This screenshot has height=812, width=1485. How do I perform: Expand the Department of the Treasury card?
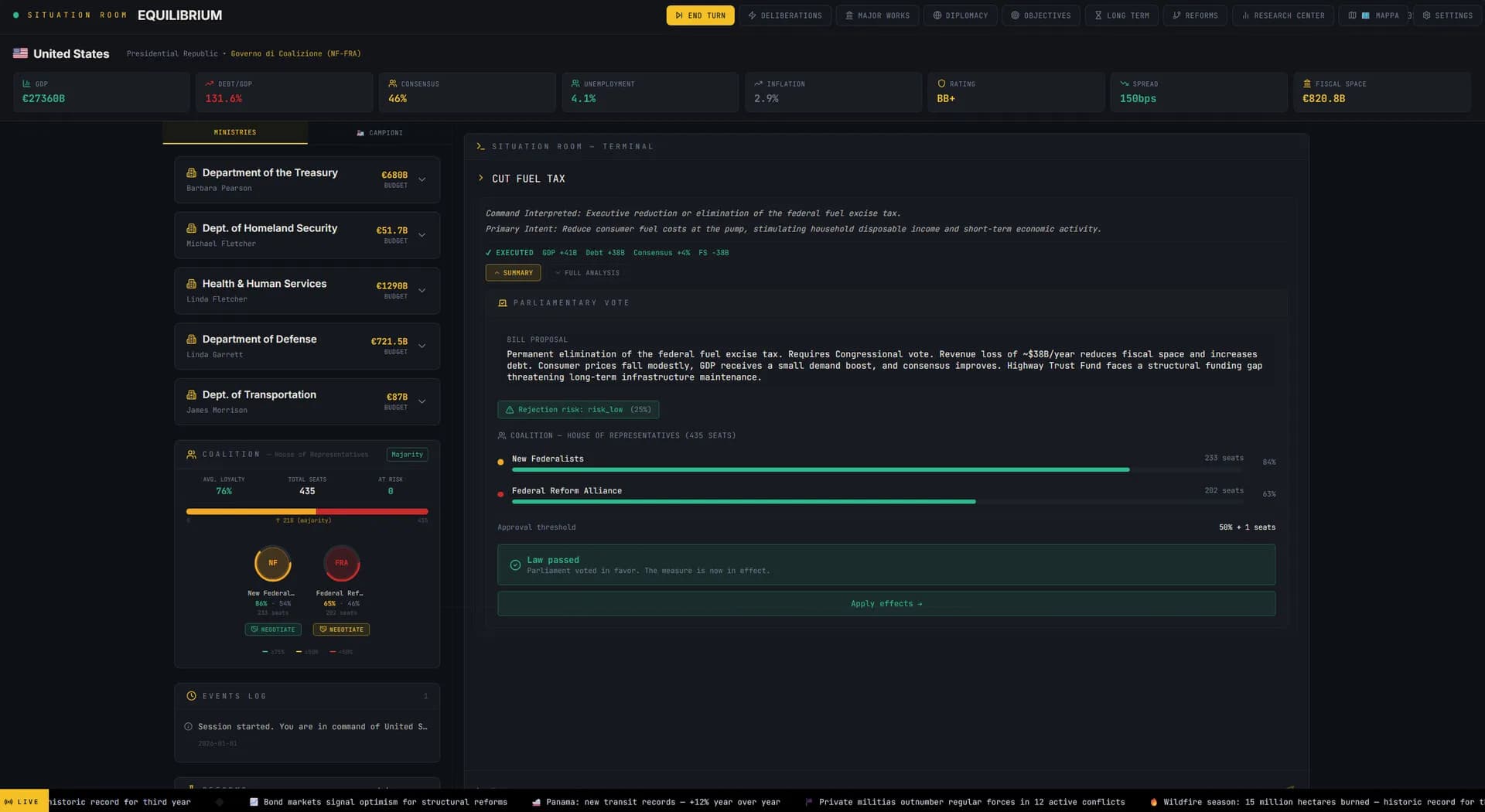(x=422, y=179)
